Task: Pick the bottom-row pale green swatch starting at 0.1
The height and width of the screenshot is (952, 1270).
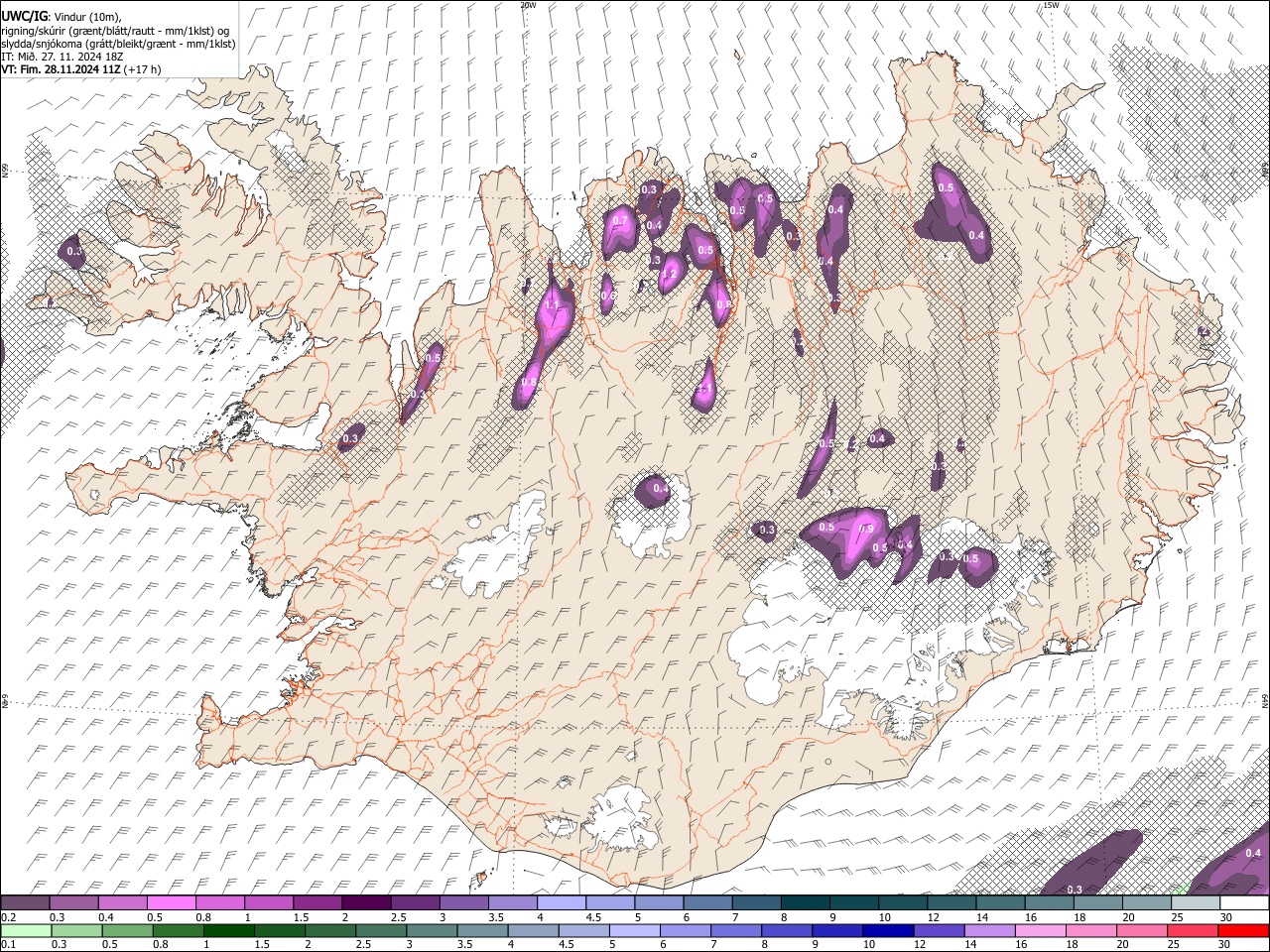Action: tap(25, 931)
